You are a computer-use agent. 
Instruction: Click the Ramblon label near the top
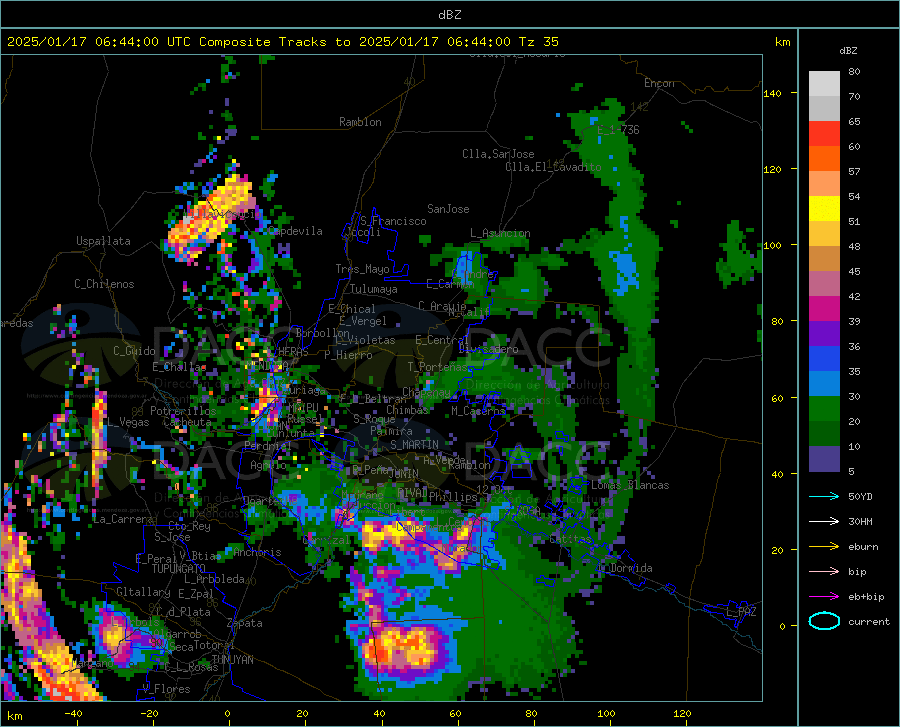point(360,122)
